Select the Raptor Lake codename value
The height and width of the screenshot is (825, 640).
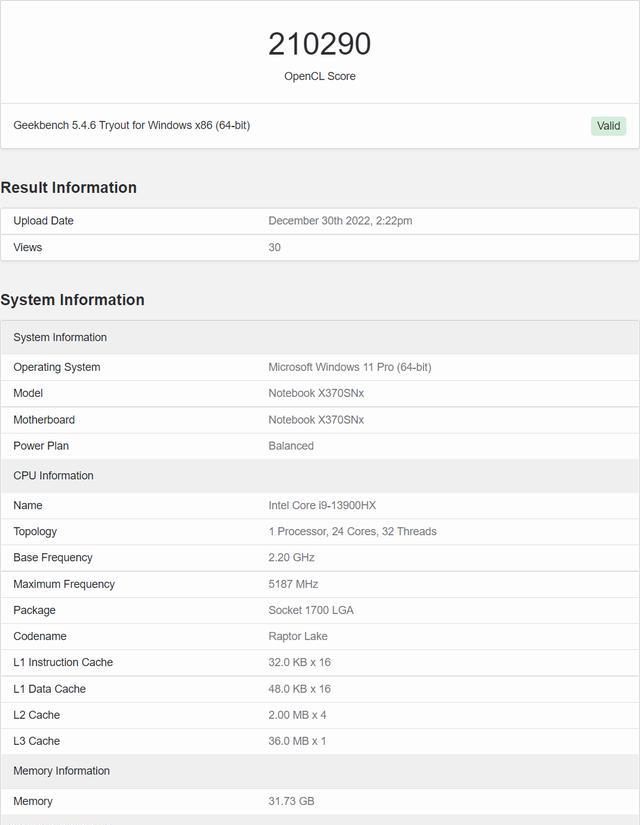[x=298, y=636]
